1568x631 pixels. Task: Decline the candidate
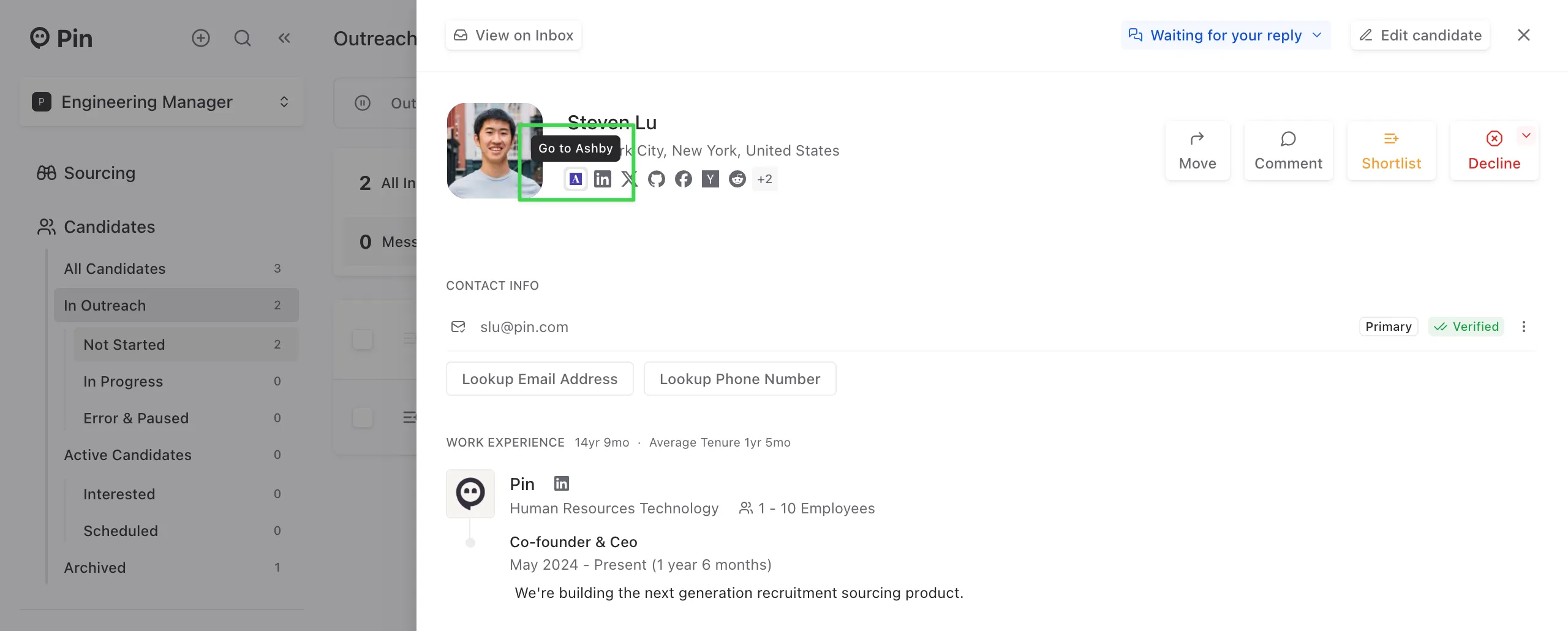click(x=1494, y=151)
